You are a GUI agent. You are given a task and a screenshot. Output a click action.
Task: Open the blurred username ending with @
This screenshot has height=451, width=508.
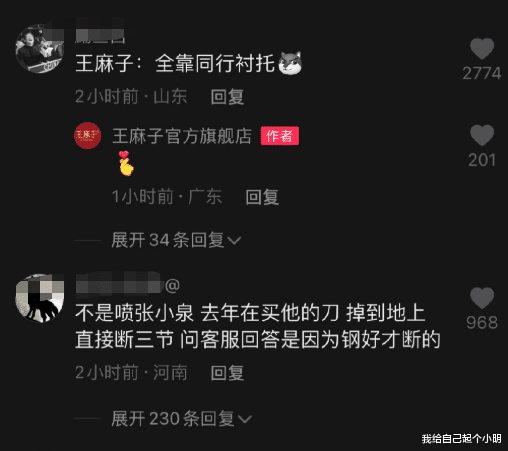(x=128, y=285)
